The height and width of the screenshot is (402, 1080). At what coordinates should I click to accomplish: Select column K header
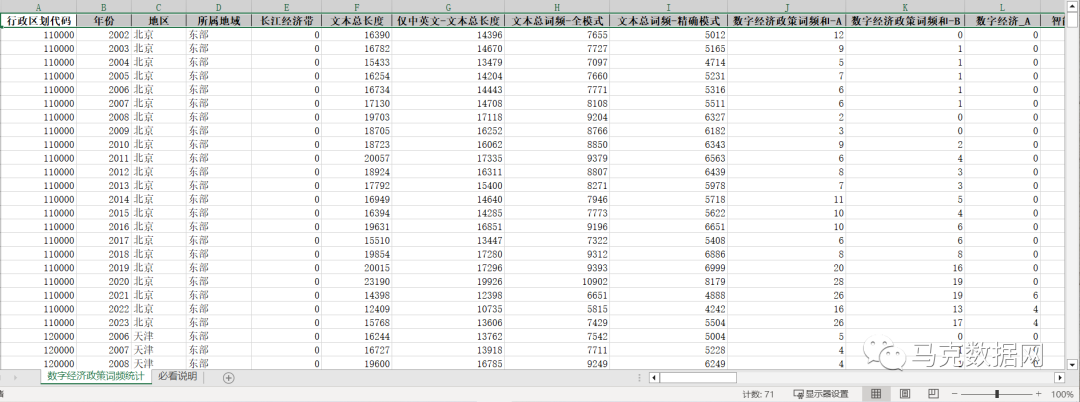(905, 6)
